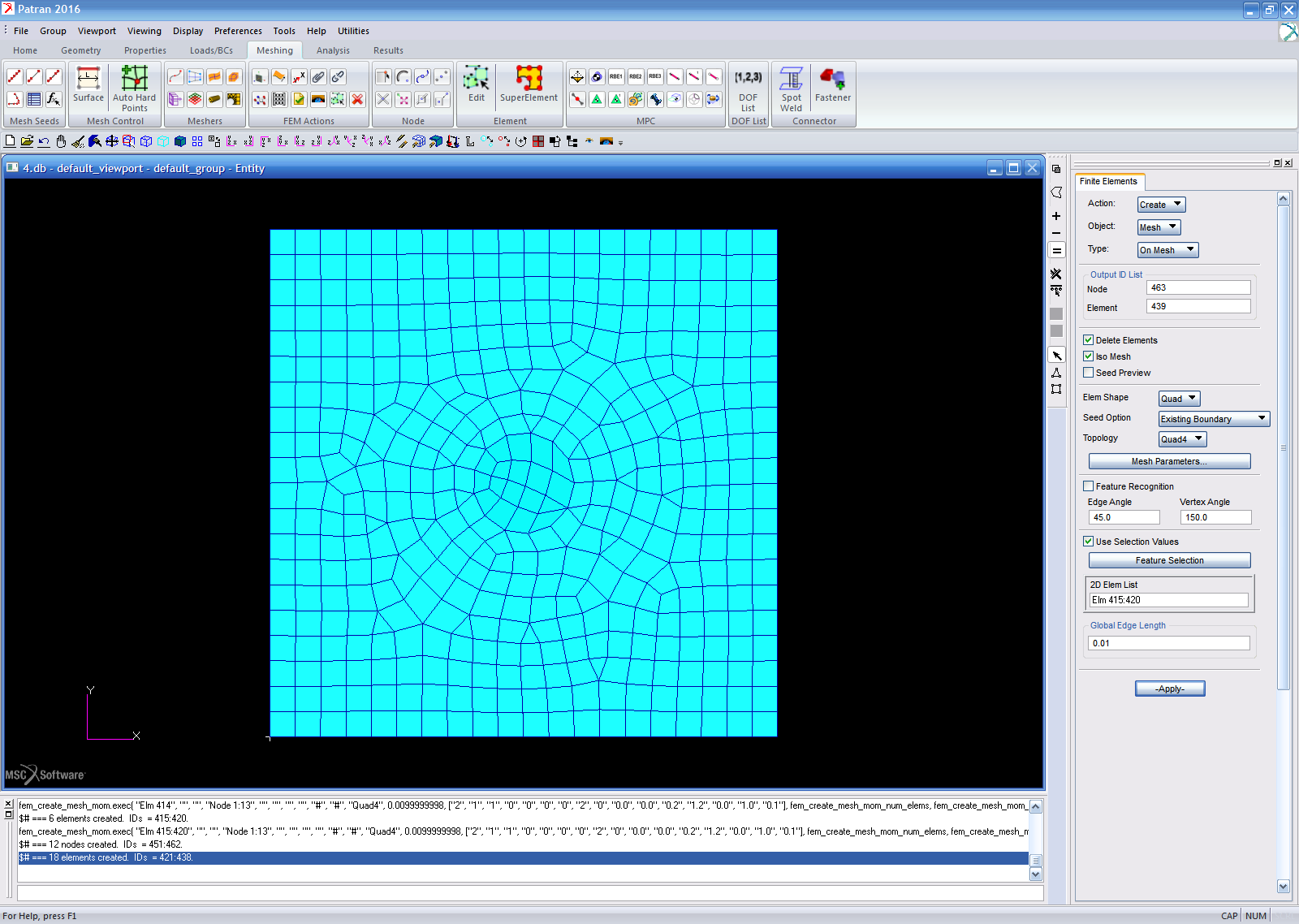The height and width of the screenshot is (924, 1299).
Task: Open the SuperElement tool
Action: pyautogui.click(x=529, y=84)
